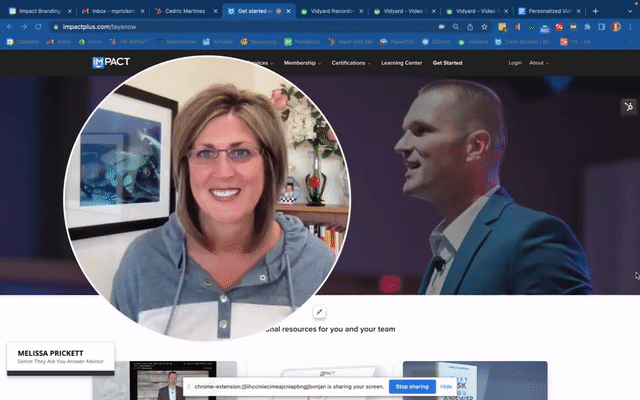Viewport: 640px width, 400px height.
Task: Open the Drive bookmark
Action: click(x=91, y=42)
